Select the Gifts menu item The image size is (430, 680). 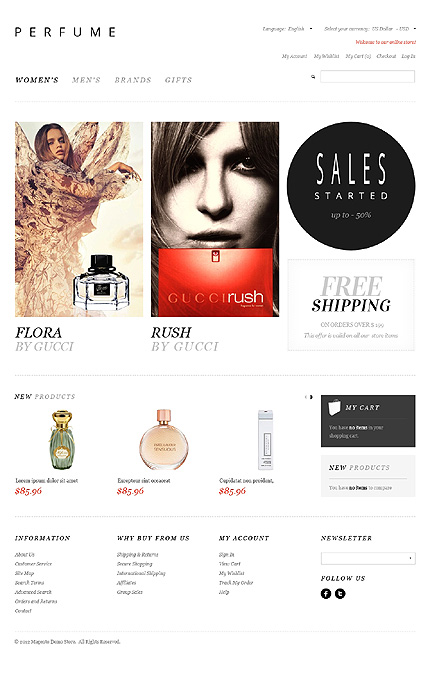click(x=178, y=80)
